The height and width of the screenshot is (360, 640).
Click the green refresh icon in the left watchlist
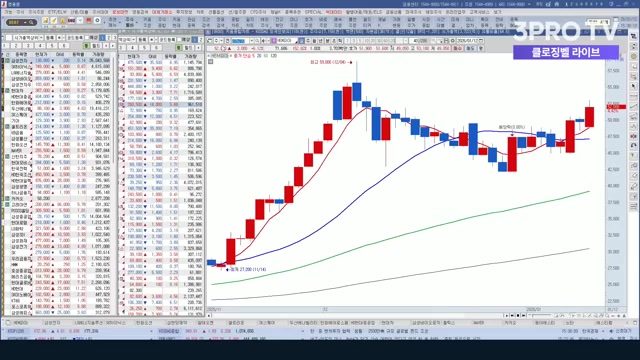click(x=86, y=46)
